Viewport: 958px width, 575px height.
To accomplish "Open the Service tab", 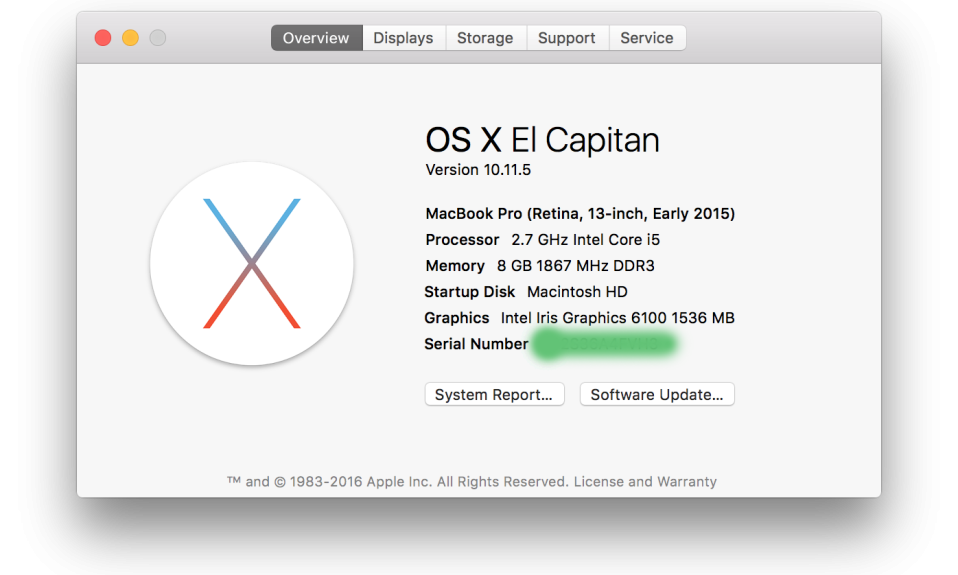I will [x=646, y=38].
